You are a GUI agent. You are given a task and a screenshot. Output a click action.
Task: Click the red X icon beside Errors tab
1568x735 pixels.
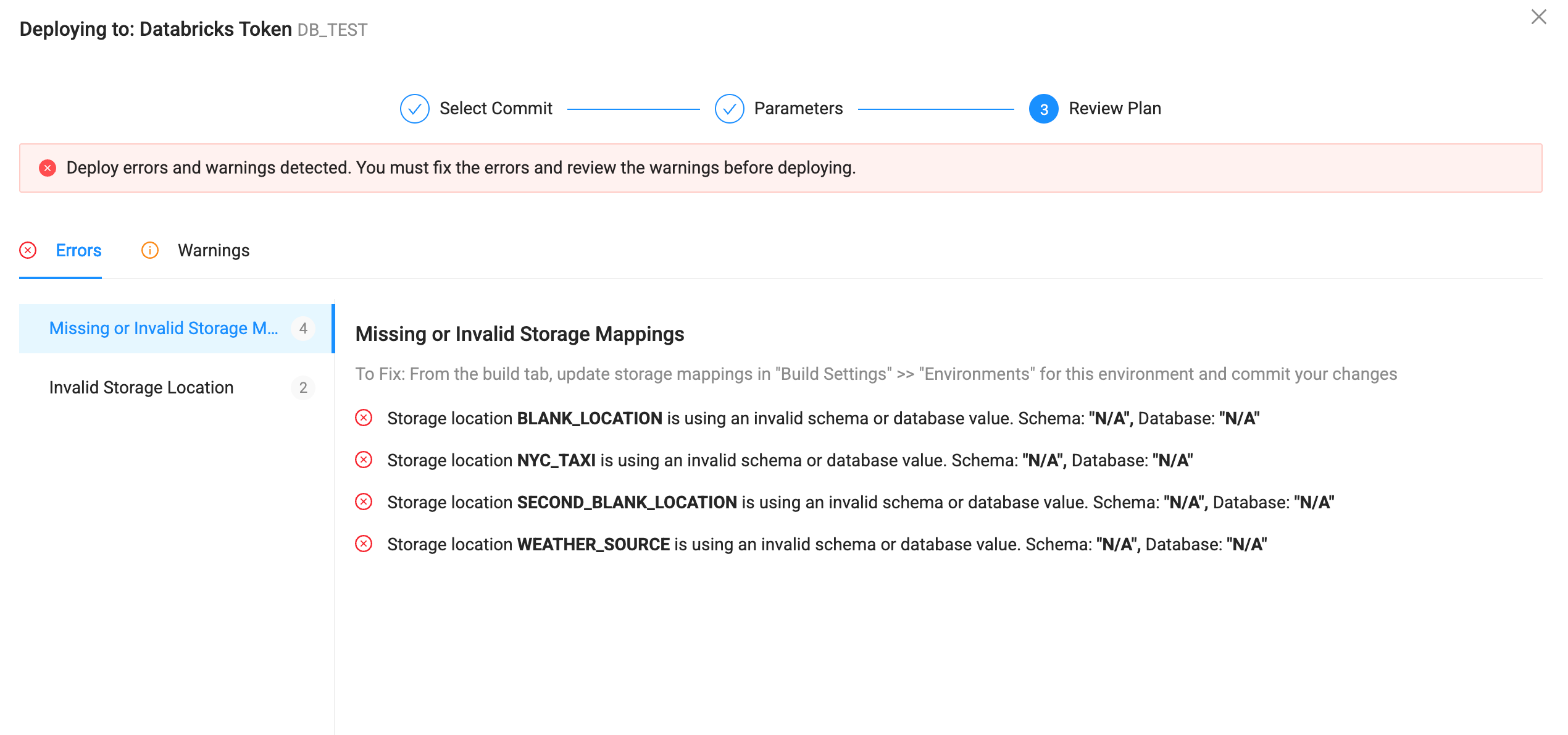coord(28,250)
